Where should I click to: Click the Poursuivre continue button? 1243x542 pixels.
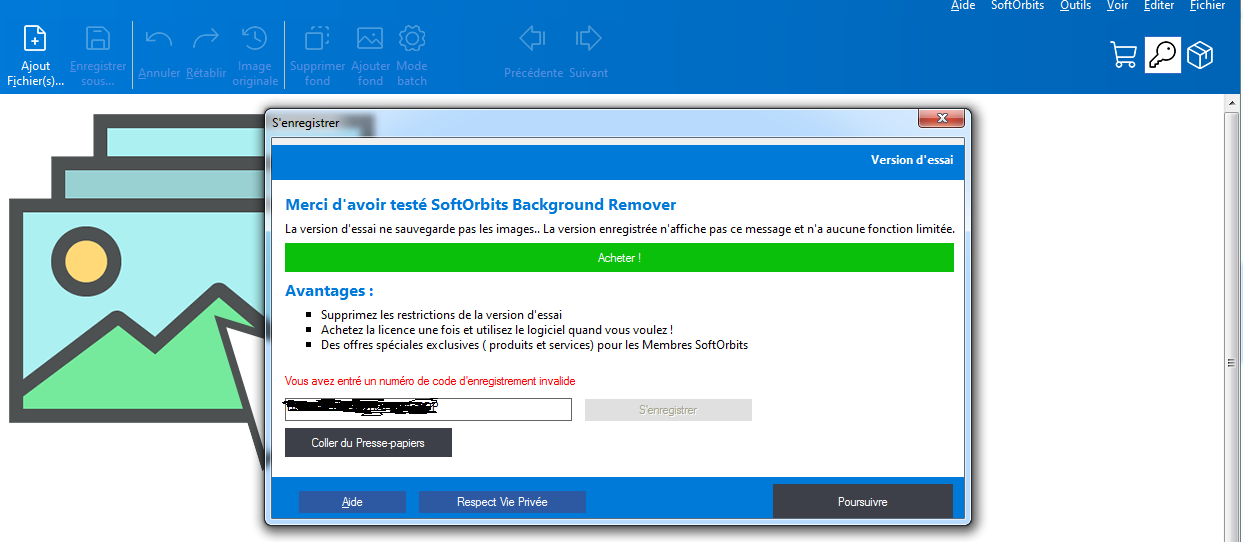tap(863, 501)
